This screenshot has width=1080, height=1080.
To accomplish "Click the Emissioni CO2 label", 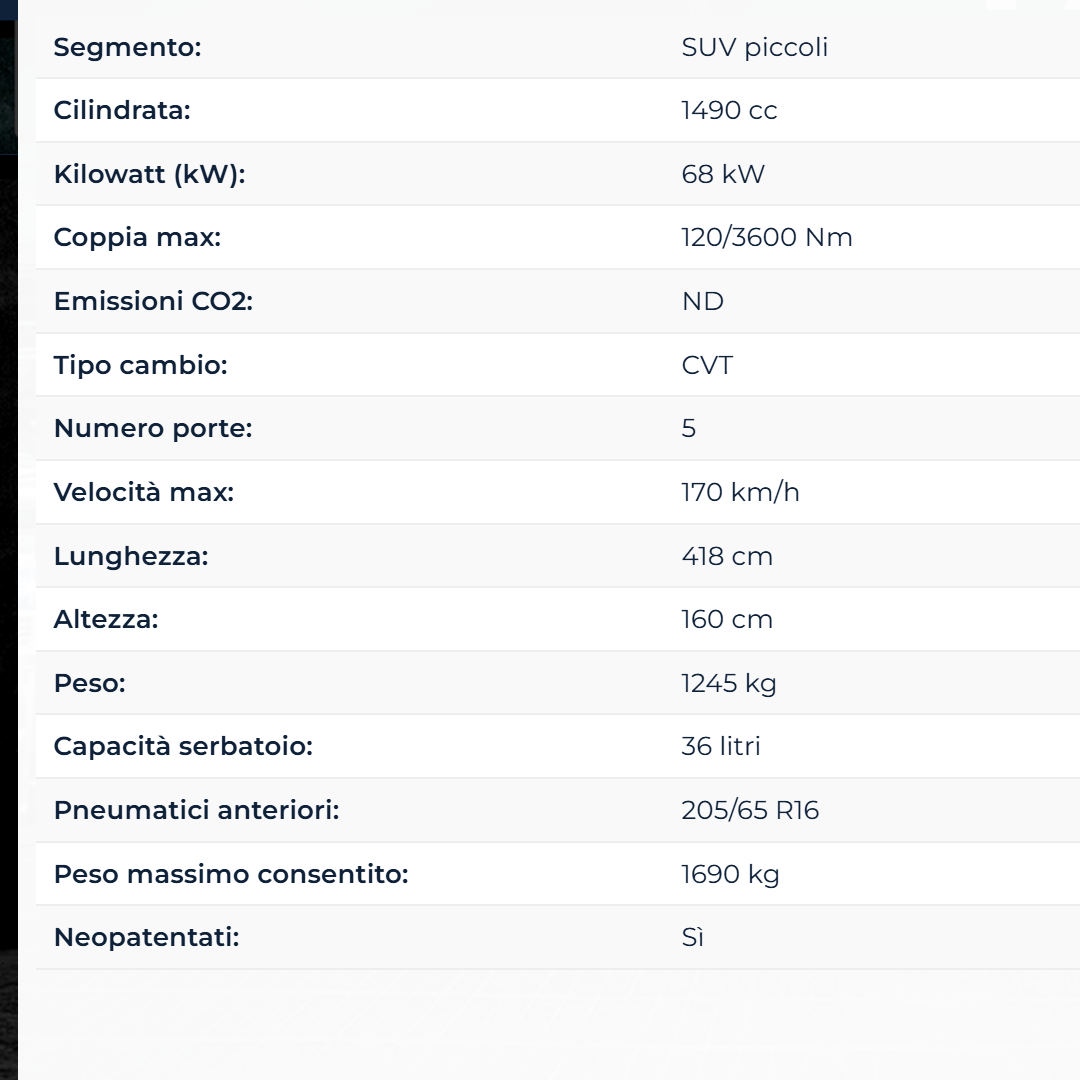I will [153, 301].
